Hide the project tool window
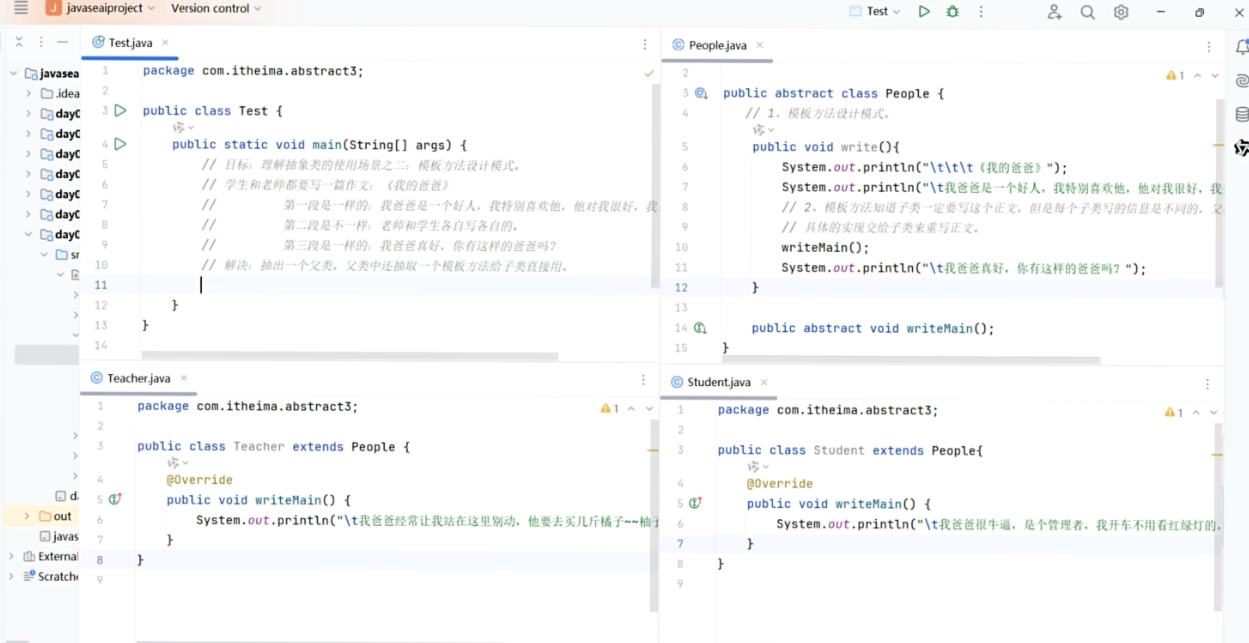The height and width of the screenshot is (643, 1249). coord(62,42)
